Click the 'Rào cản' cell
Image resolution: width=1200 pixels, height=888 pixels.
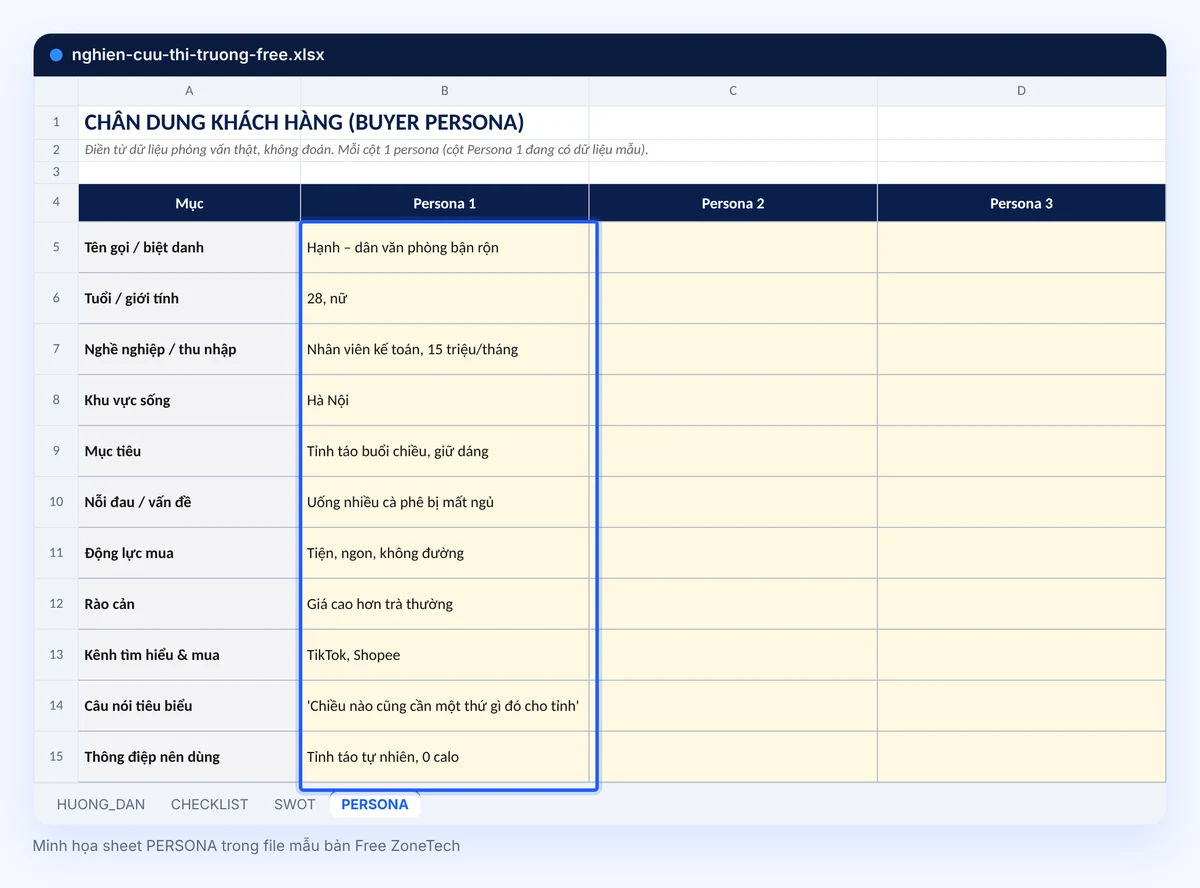click(189, 604)
